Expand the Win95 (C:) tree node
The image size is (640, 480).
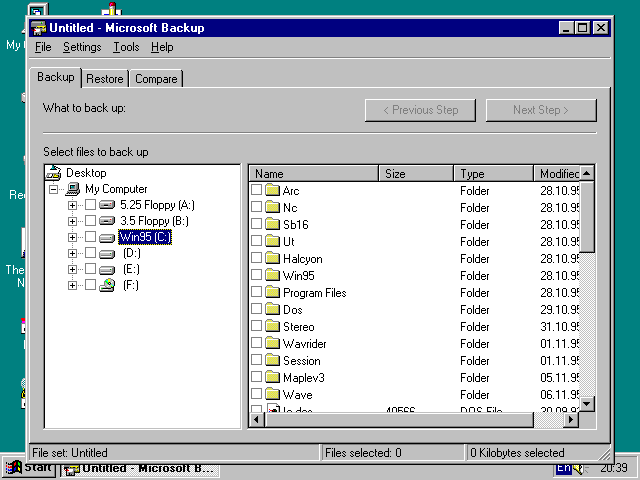point(72,237)
